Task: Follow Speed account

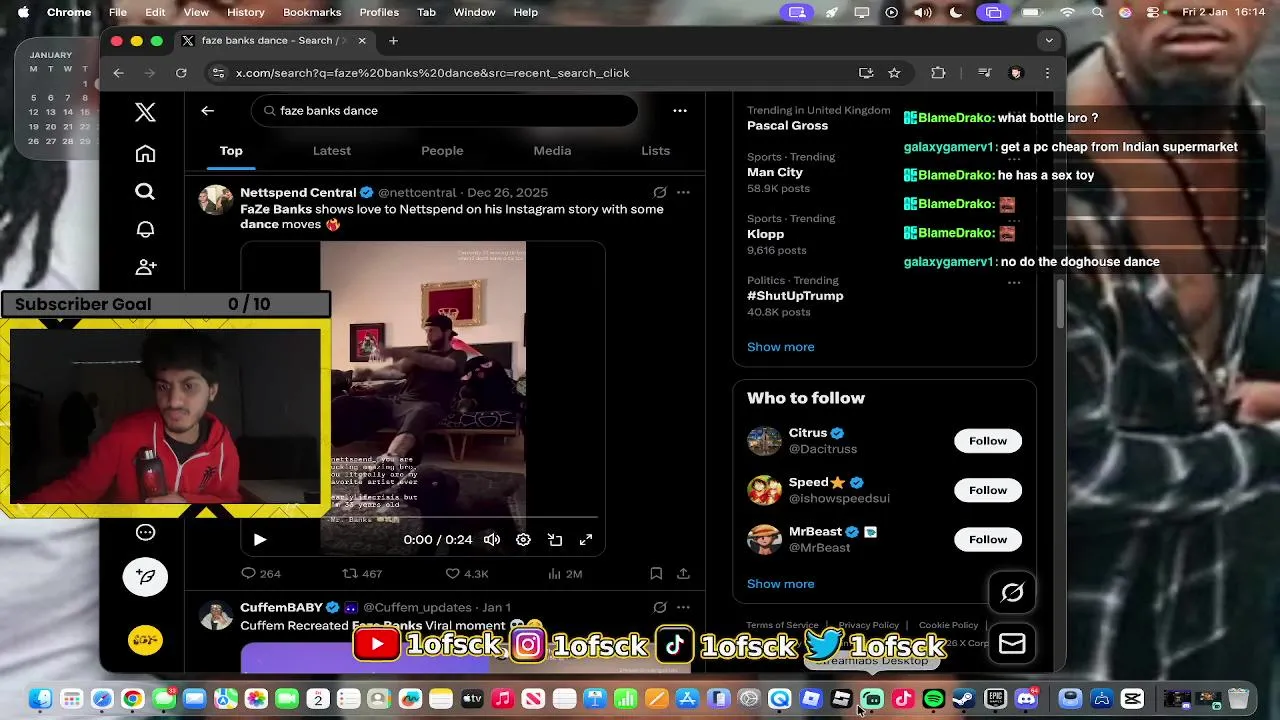Action: pos(988,490)
